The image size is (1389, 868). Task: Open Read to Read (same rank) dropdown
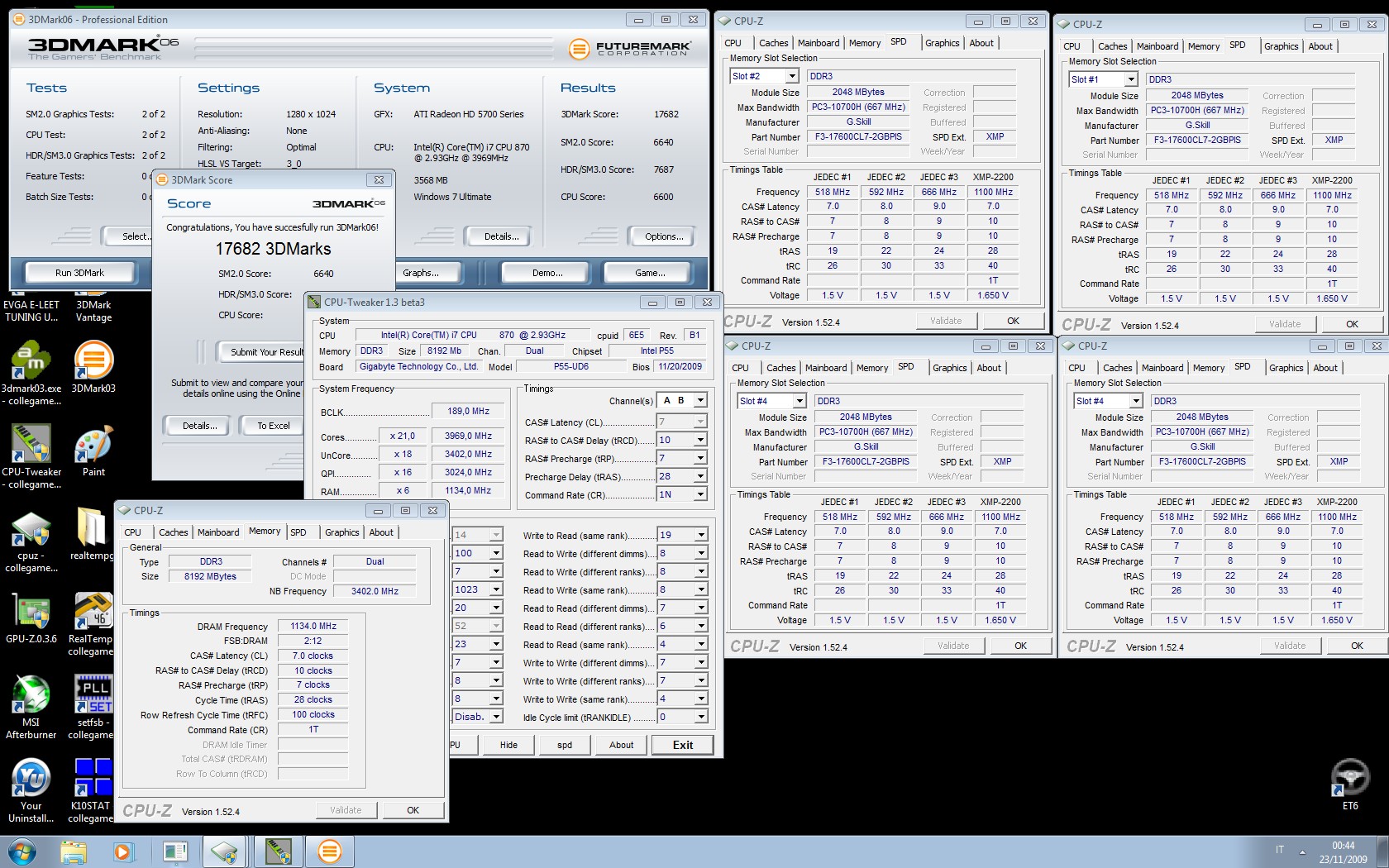[700, 644]
